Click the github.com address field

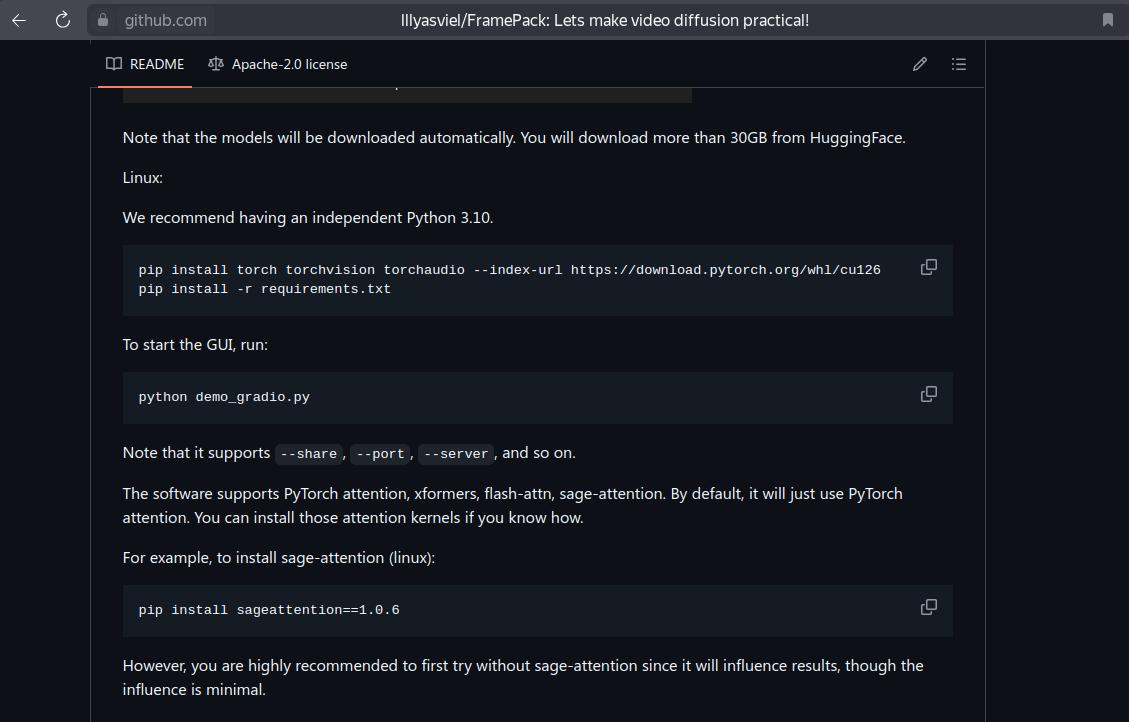(x=166, y=20)
